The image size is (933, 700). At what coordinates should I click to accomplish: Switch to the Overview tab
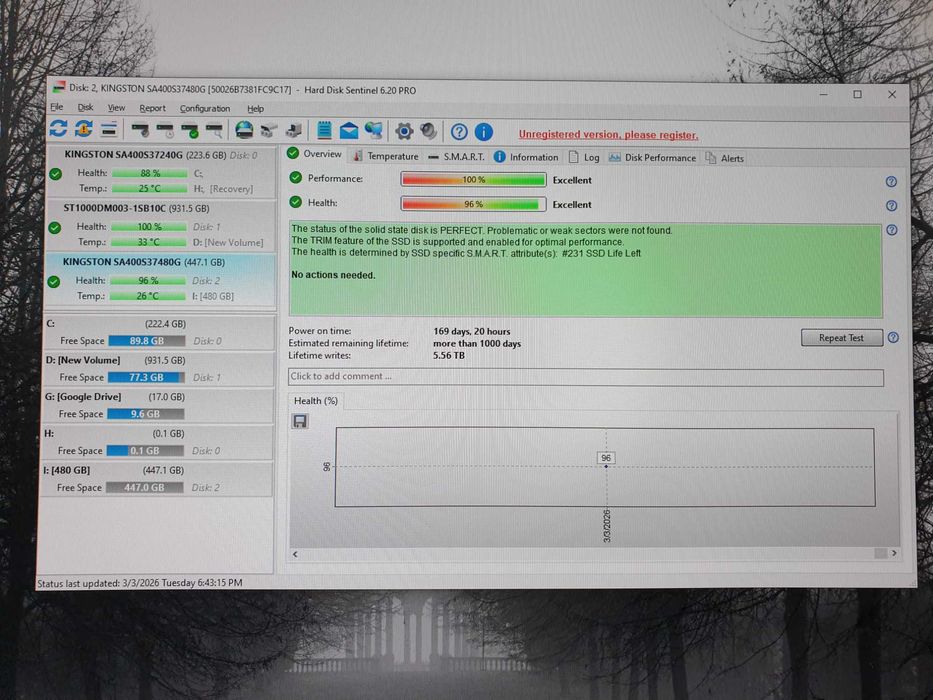pos(315,154)
